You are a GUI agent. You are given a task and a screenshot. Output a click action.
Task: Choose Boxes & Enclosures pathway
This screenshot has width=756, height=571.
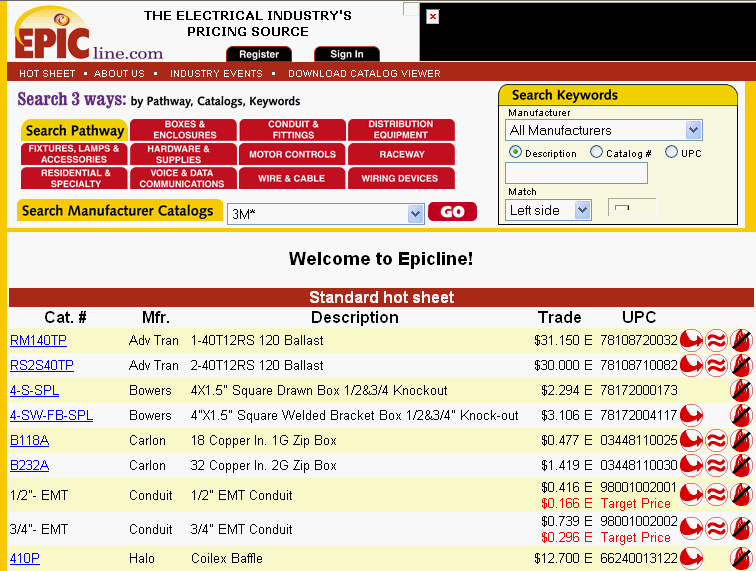click(x=184, y=130)
